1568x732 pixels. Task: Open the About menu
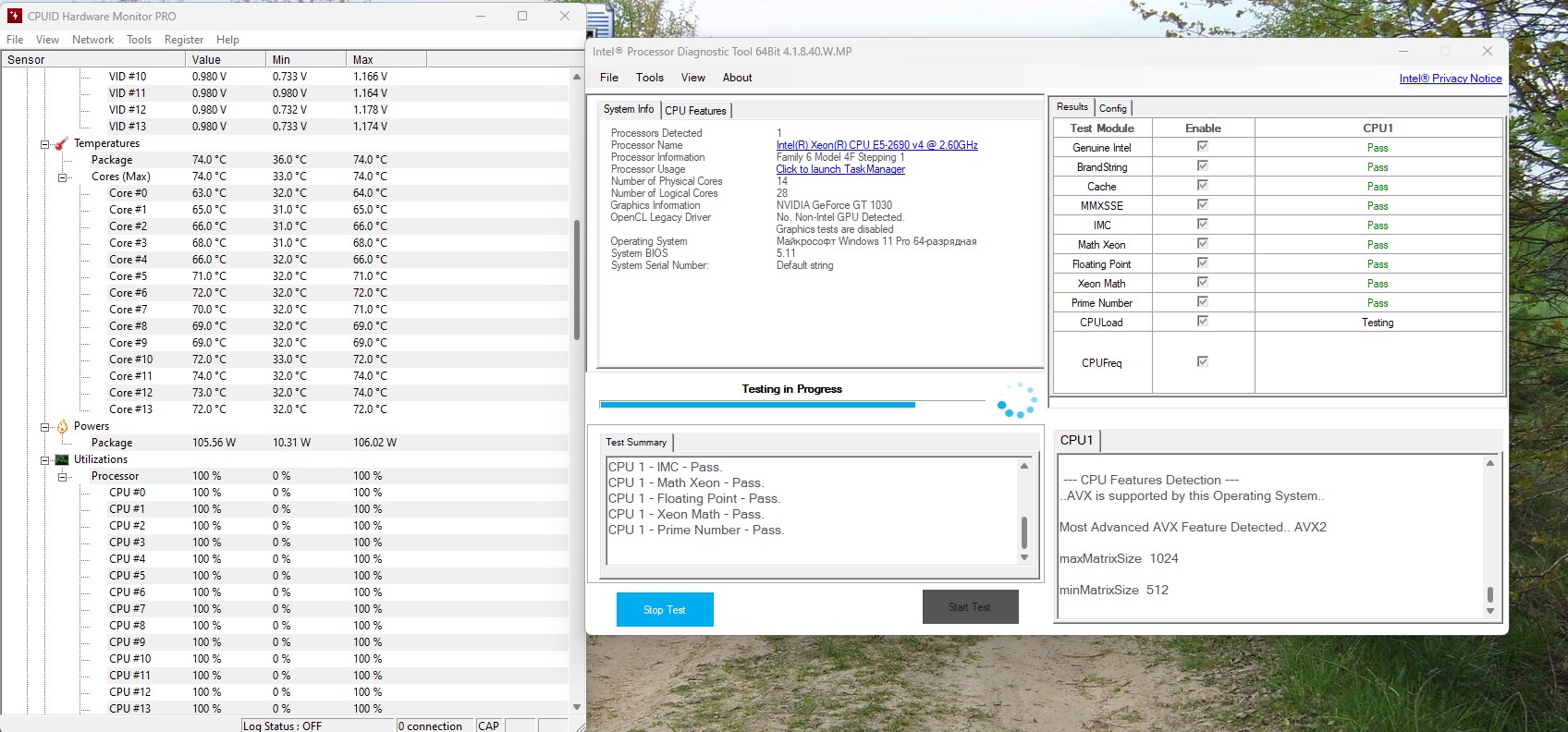coord(737,78)
